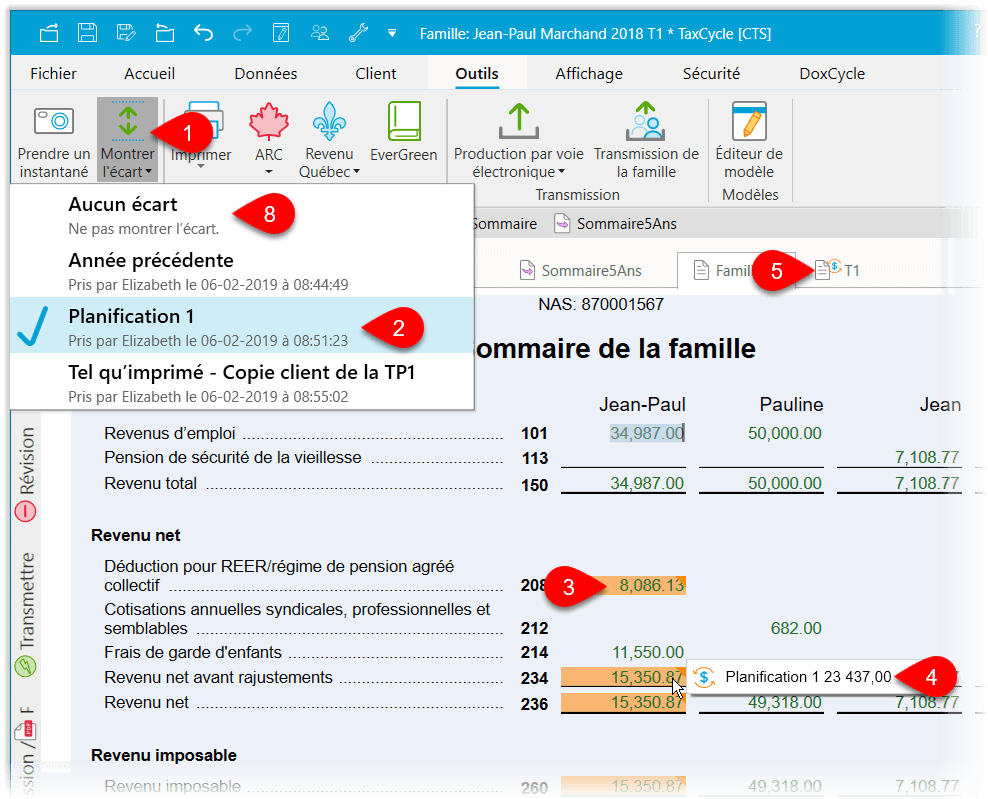
Task: Click Jean-Paul's Frais de garde 11,550.00
Action: (x=648, y=652)
